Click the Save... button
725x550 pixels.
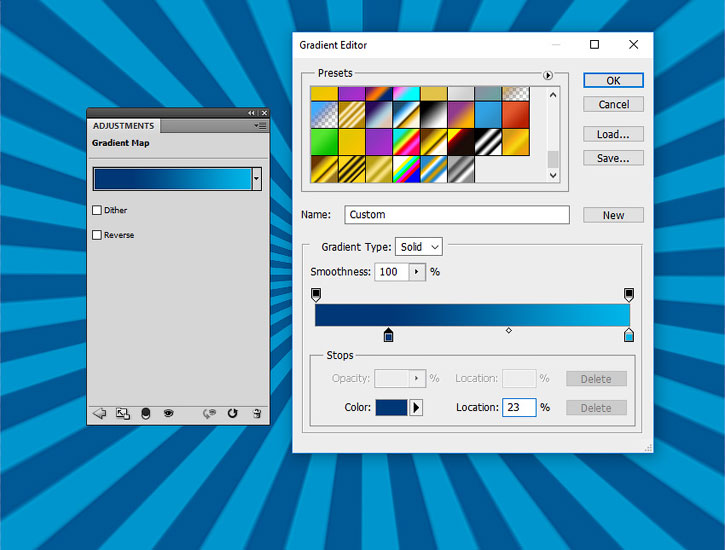click(613, 158)
